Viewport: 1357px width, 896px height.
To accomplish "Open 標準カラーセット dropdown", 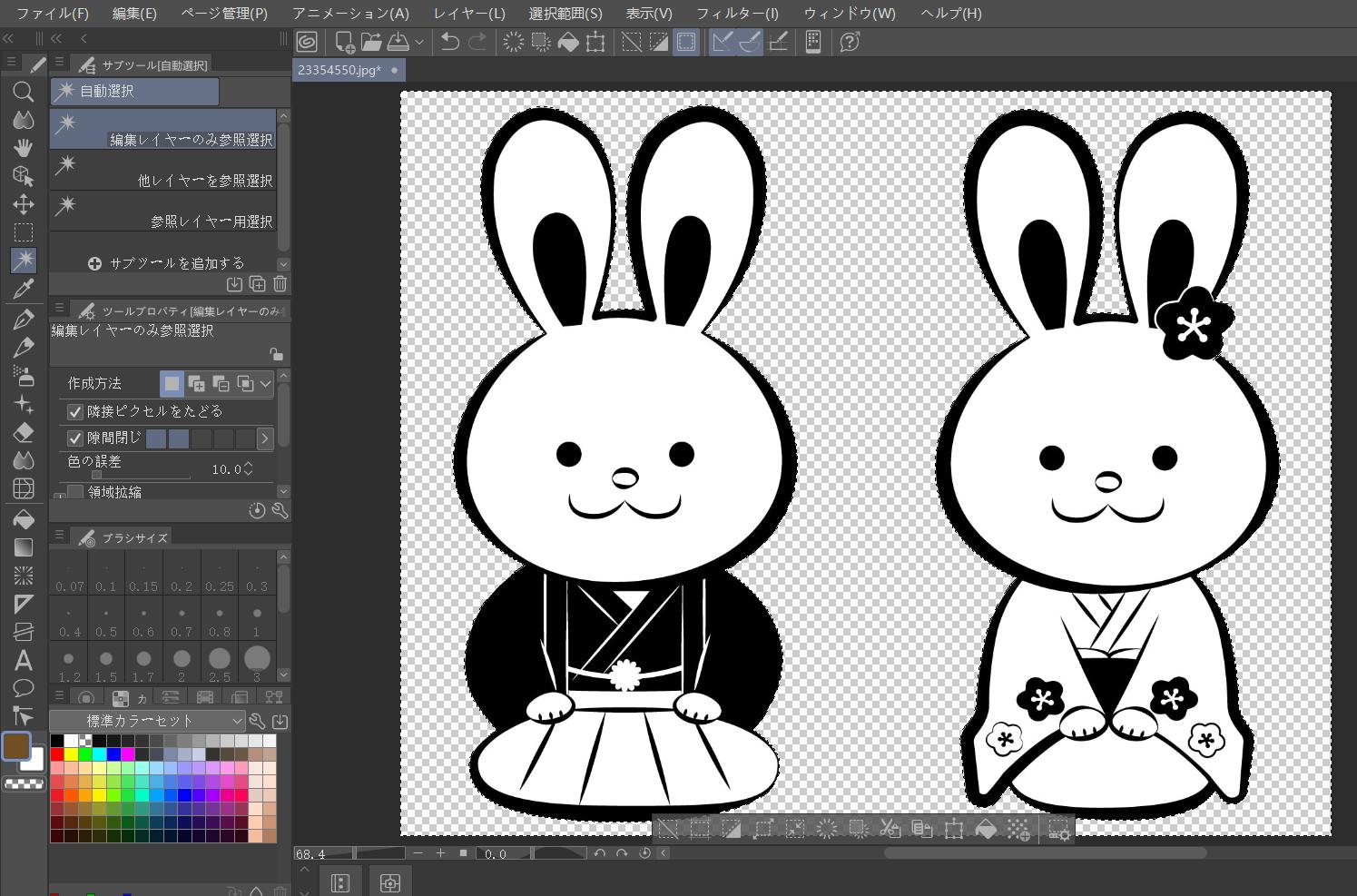I will click(147, 721).
